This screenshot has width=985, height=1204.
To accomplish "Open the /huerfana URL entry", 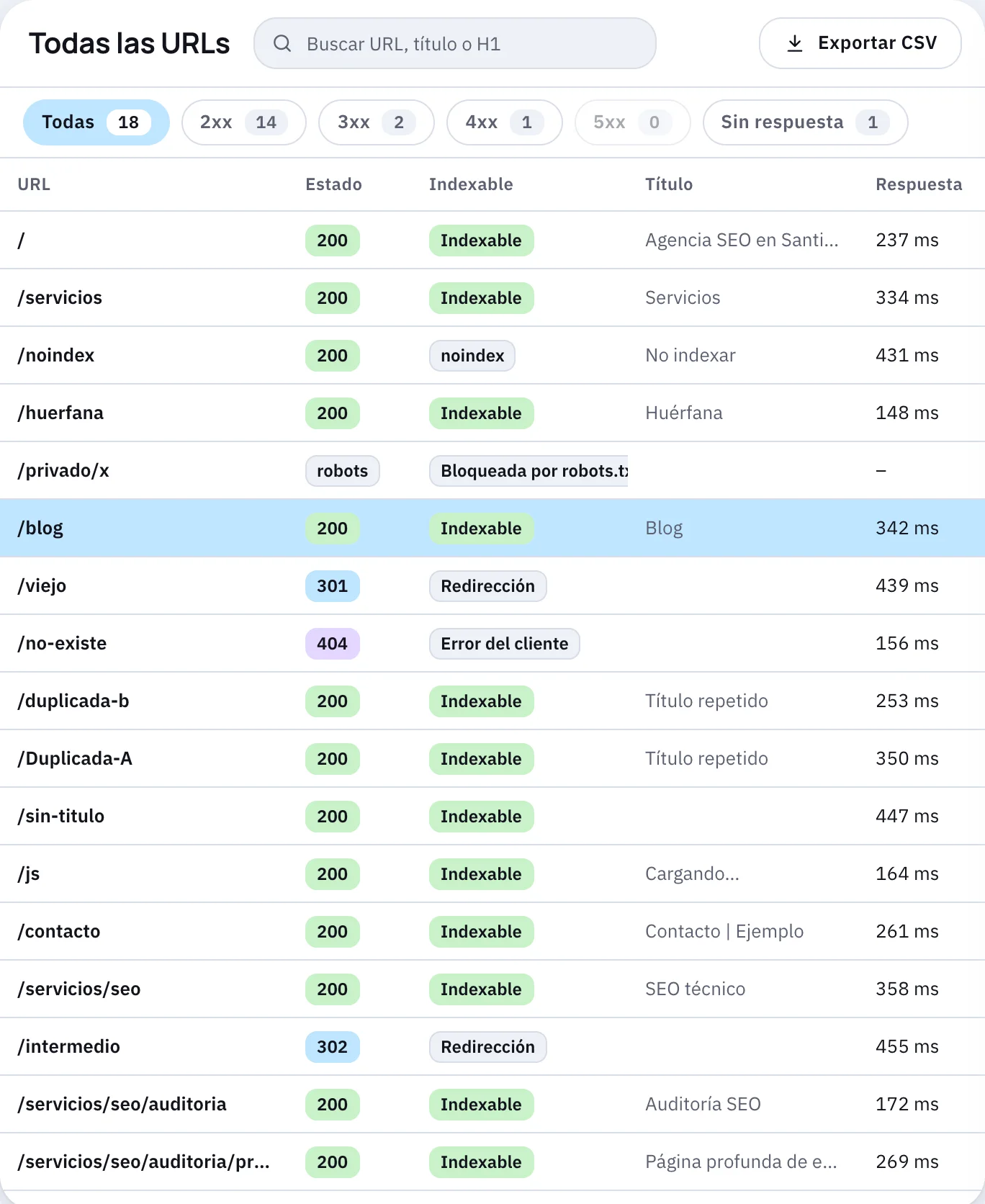I will [x=492, y=413].
